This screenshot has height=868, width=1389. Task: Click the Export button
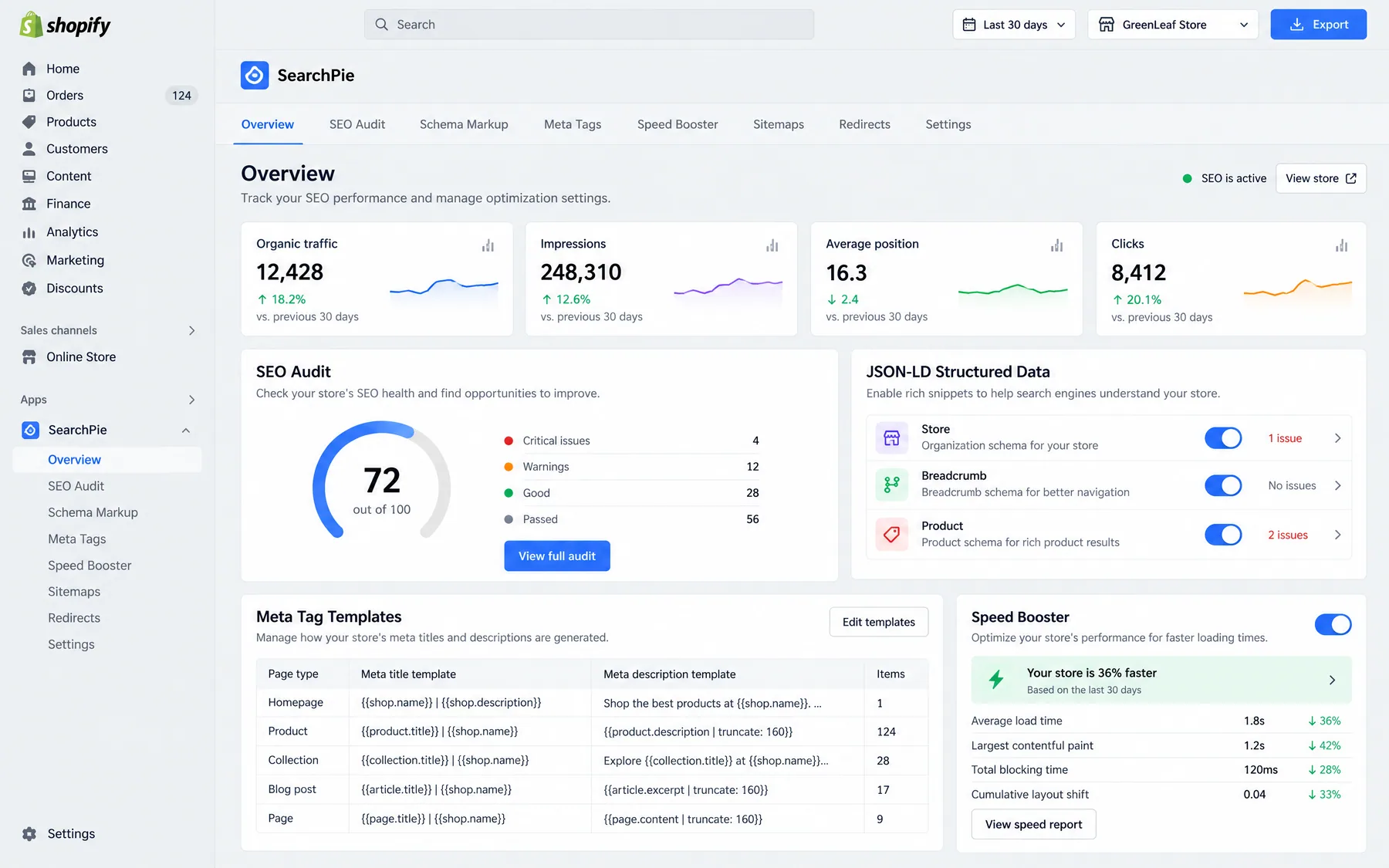(1319, 25)
